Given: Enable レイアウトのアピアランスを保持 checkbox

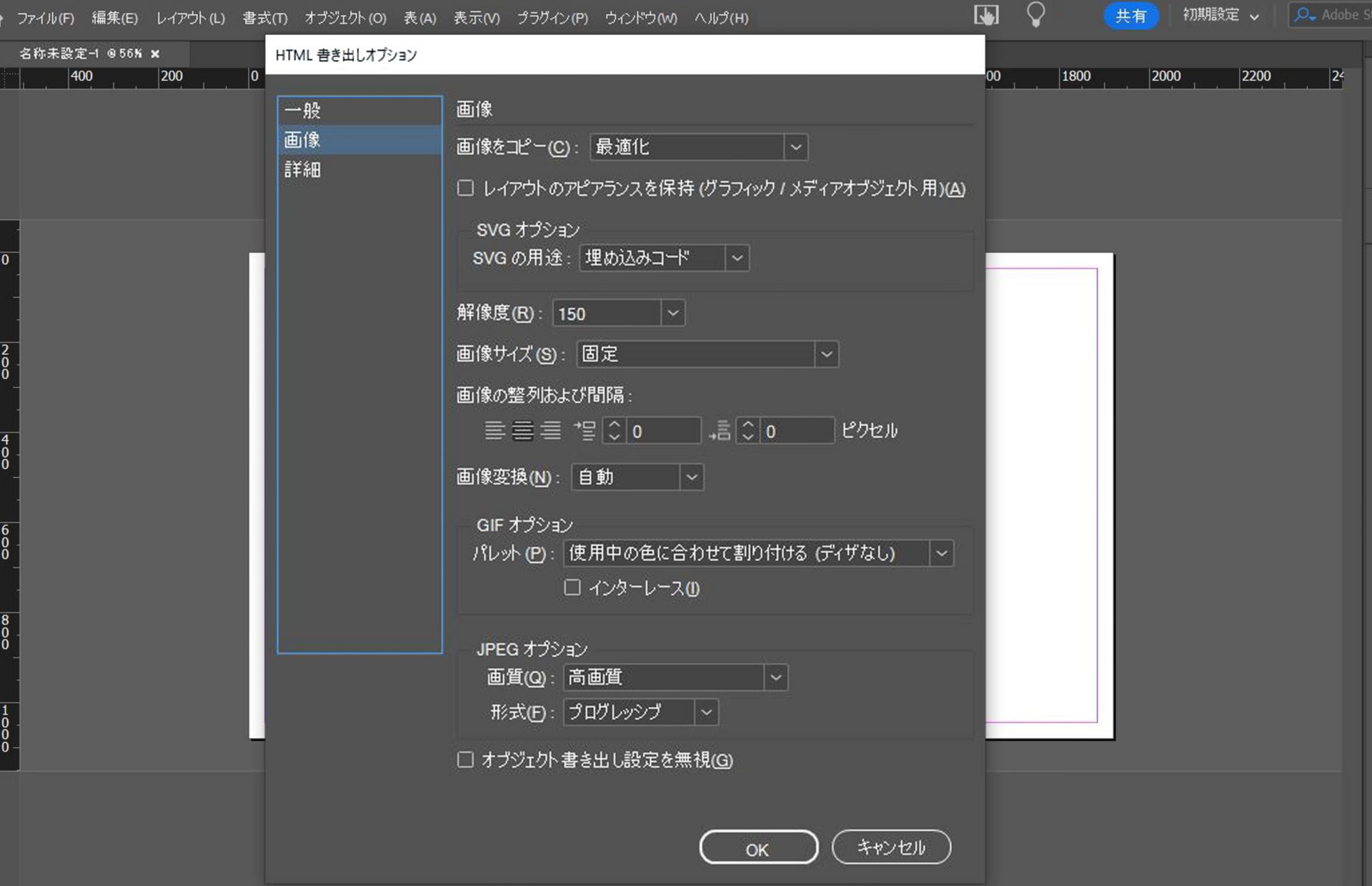Looking at the screenshot, I should 465,188.
